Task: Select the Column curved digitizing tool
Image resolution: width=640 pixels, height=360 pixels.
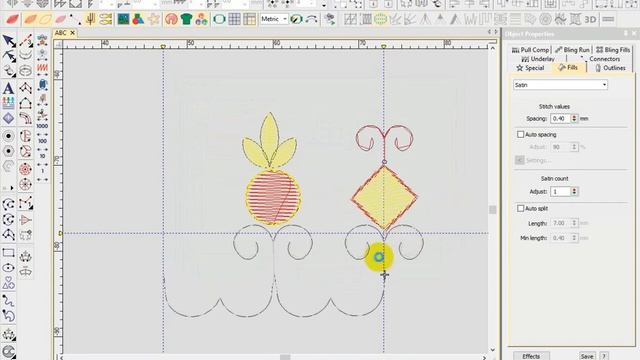Action: 25,119
